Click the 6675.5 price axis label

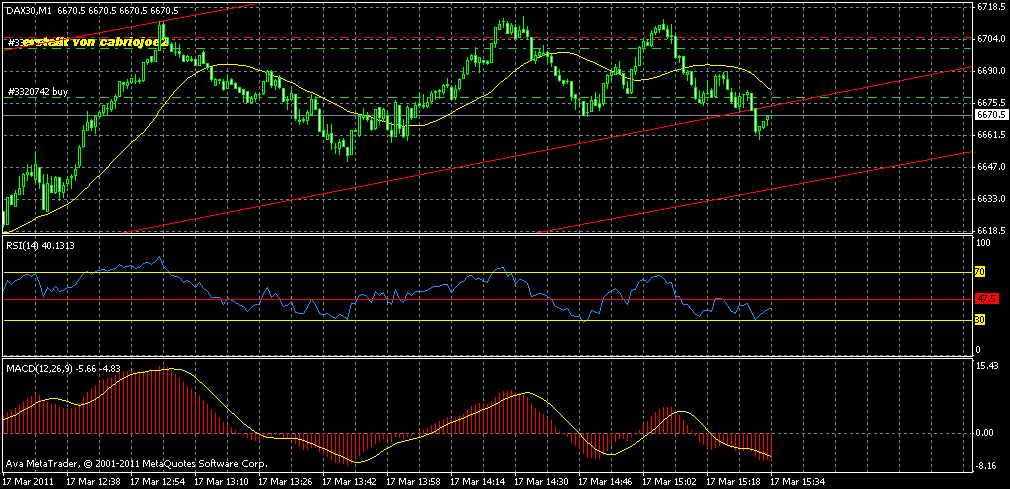tap(991, 103)
